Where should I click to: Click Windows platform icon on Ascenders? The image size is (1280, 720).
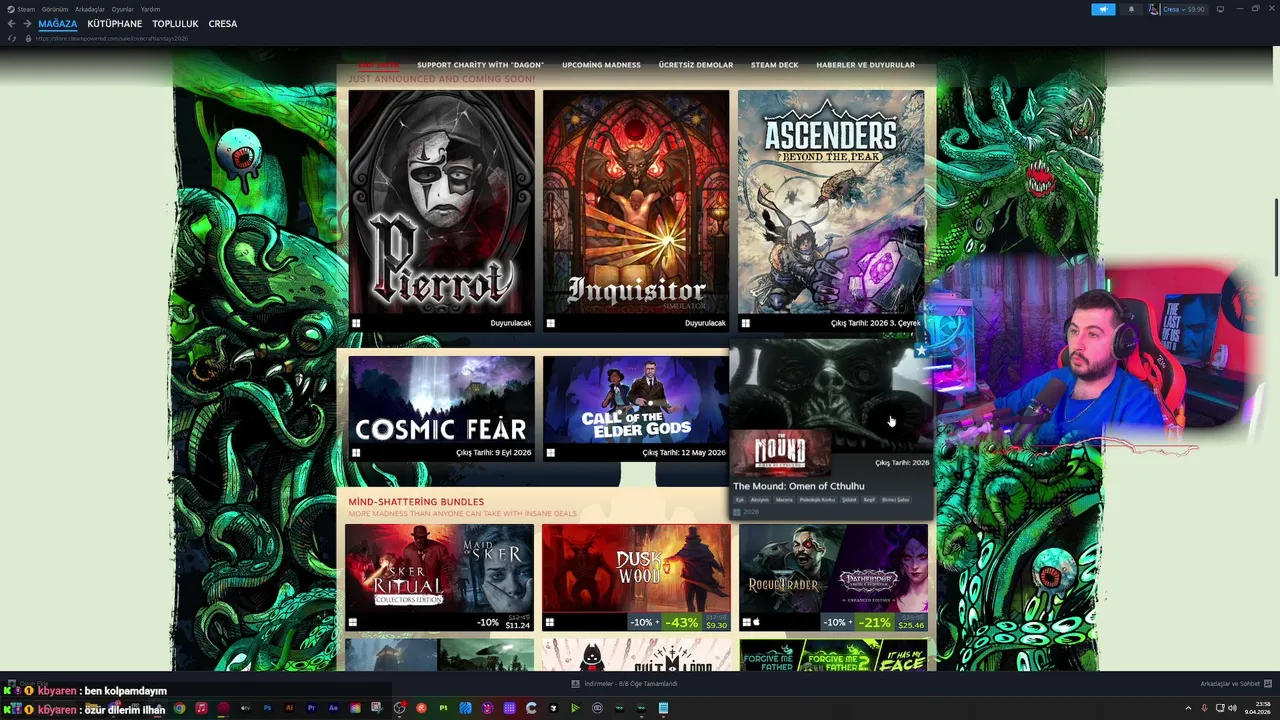pyautogui.click(x=745, y=323)
